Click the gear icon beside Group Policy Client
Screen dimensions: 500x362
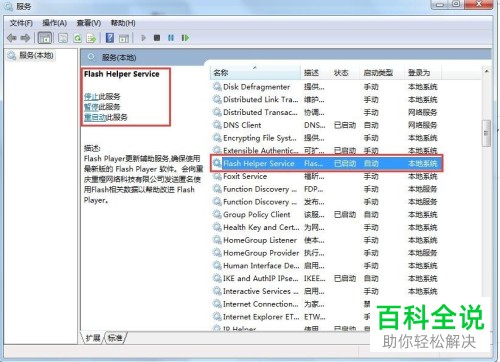(x=217, y=214)
